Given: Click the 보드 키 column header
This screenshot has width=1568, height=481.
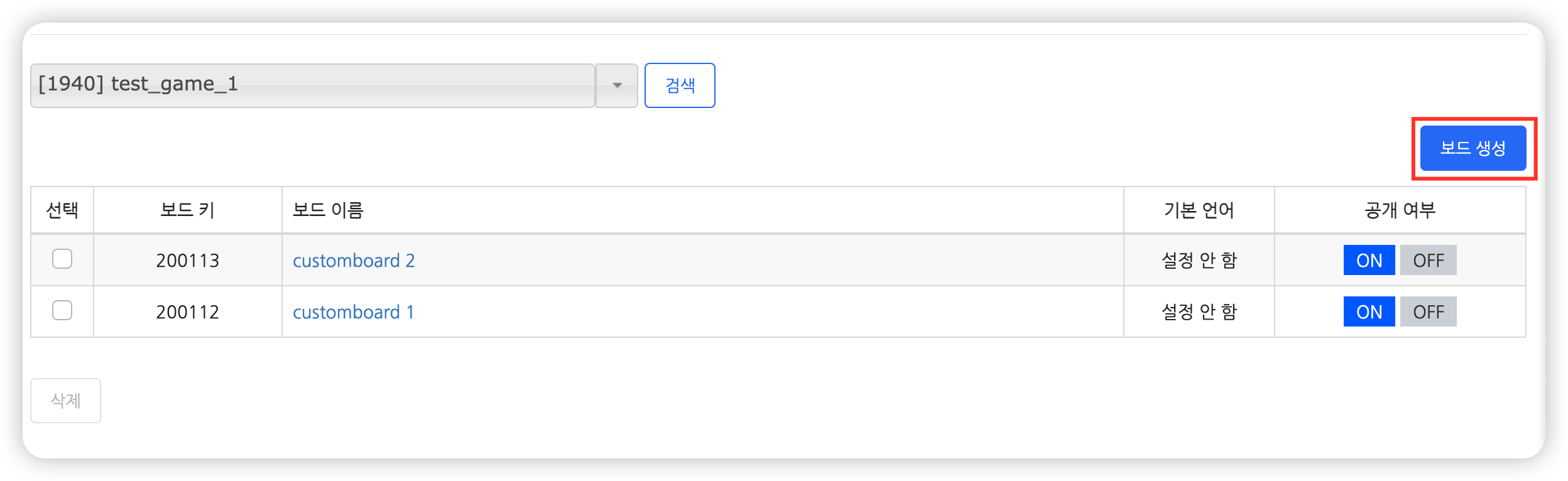Looking at the screenshot, I should pos(187,210).
